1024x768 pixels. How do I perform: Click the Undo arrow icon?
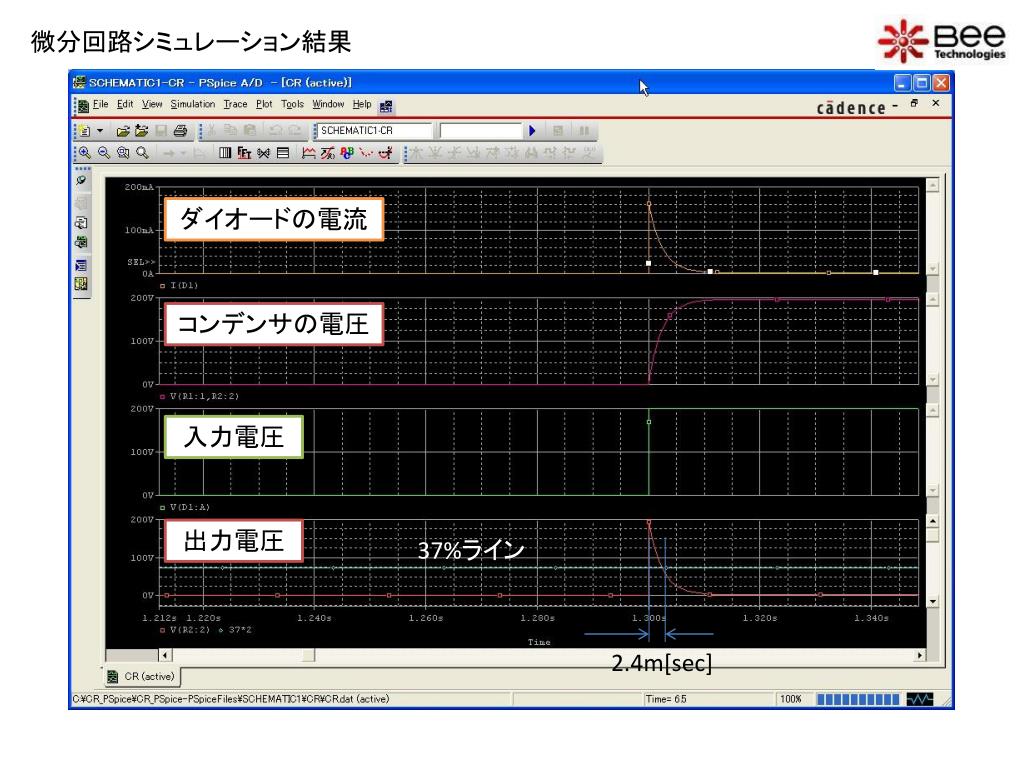(276, 131)
